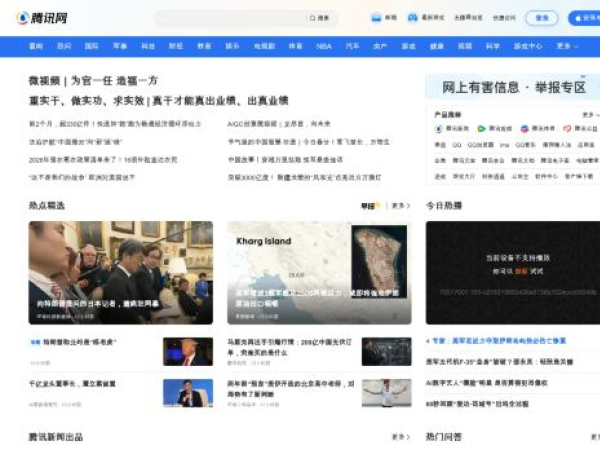Image resolution: width=600 pixels, height=450 pixels.
Task: Open the 客户端下载 product link
Action: pyautogui.click(x=579, y=176)
